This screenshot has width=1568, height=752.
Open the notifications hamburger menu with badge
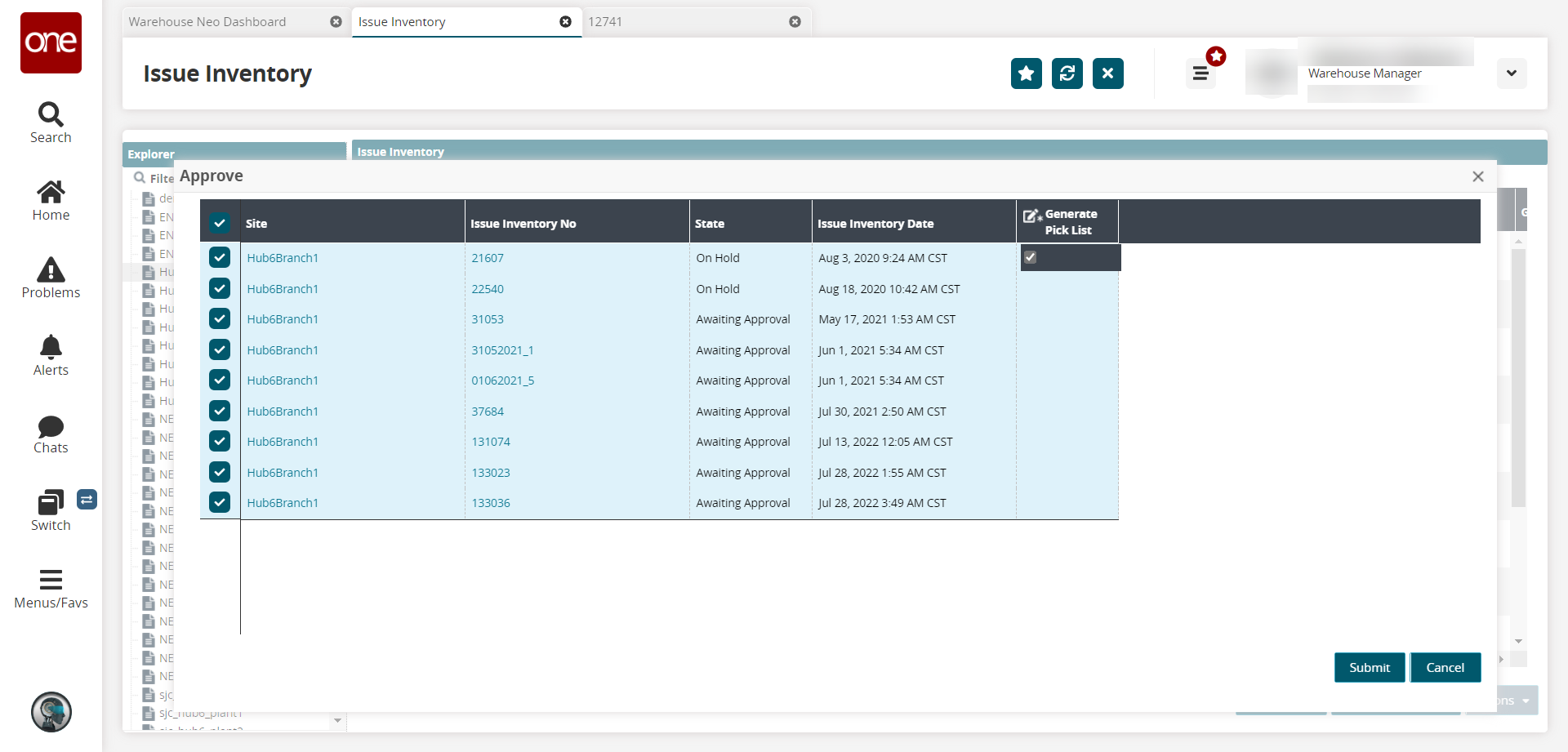click(1200, 73)
